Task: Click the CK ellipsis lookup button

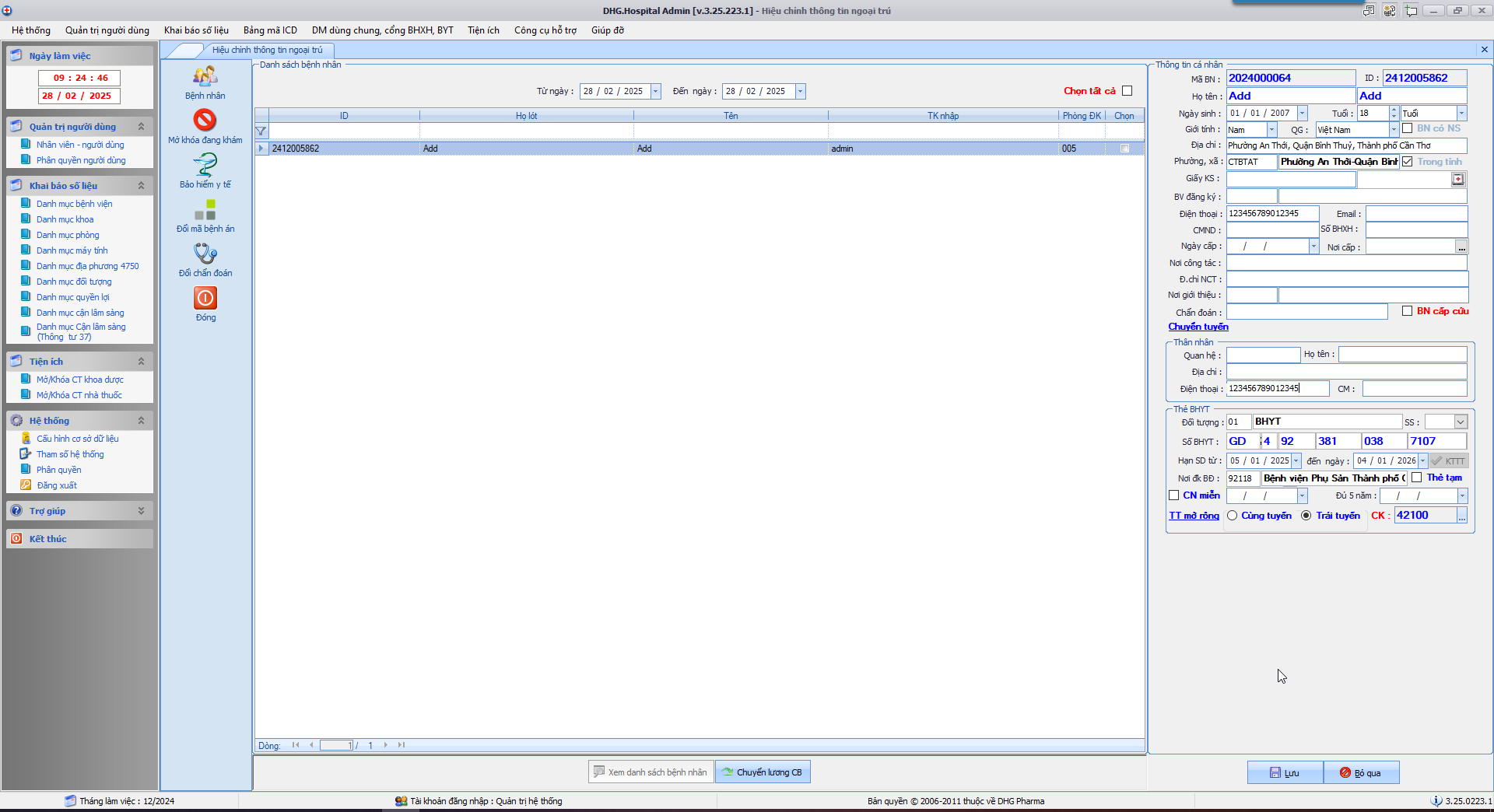Action: 1462,516
